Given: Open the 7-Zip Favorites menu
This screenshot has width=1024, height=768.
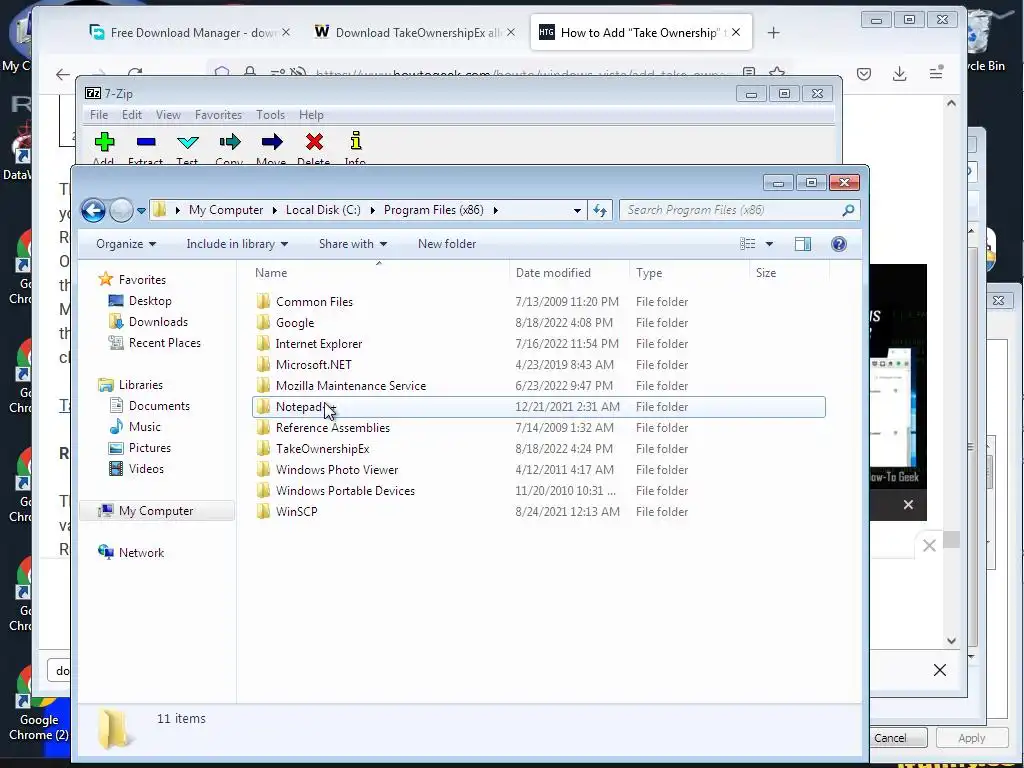Looking at the screenshot, I should click(218, 115).
